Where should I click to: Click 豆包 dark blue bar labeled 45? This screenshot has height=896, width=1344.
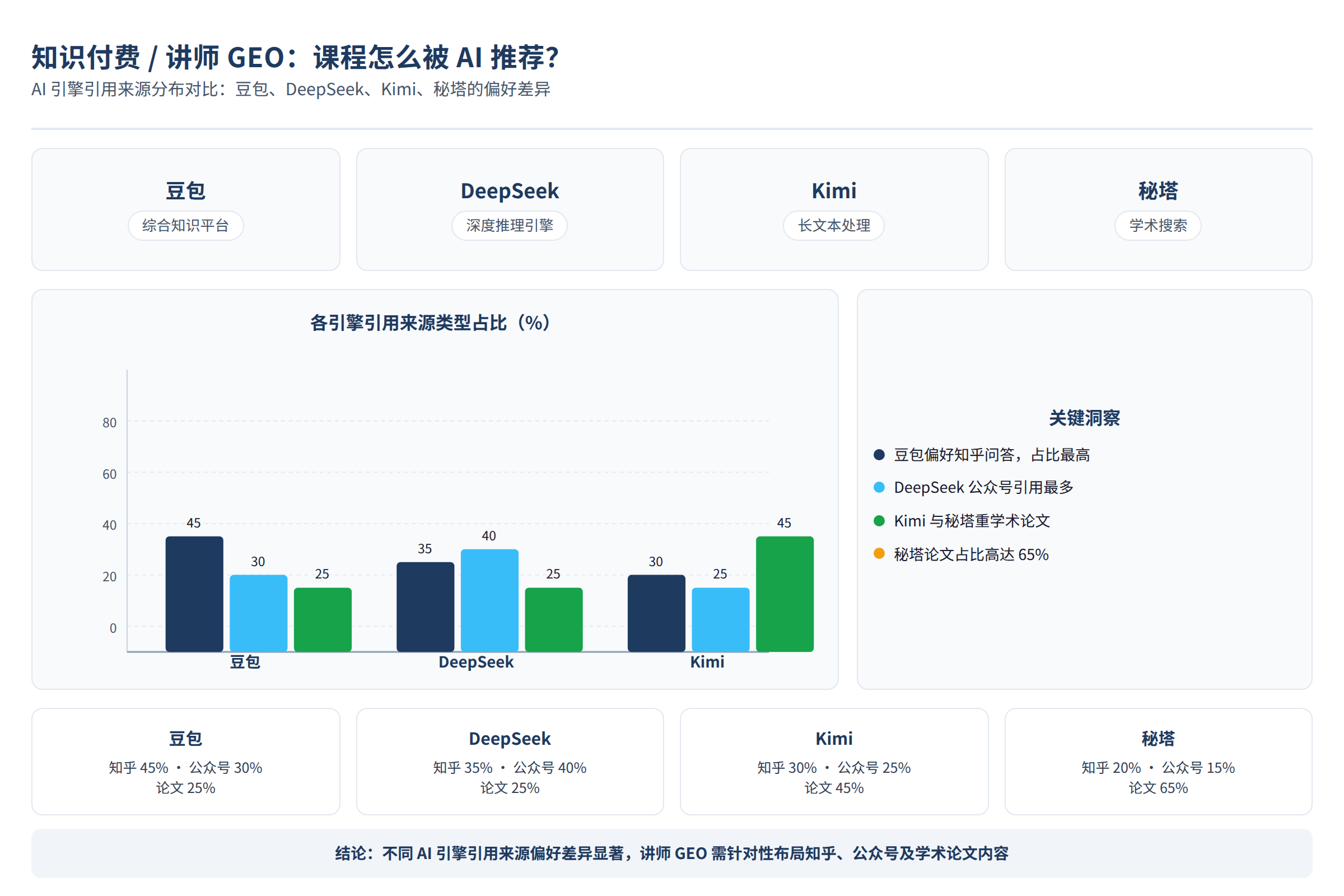click(x=194, y=594)
